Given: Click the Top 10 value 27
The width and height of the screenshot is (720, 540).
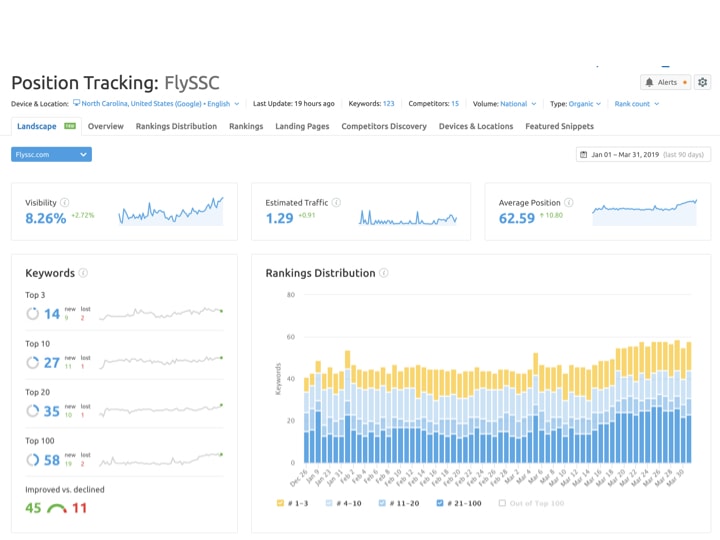Looking at the screenshot, I should [52, 363].
